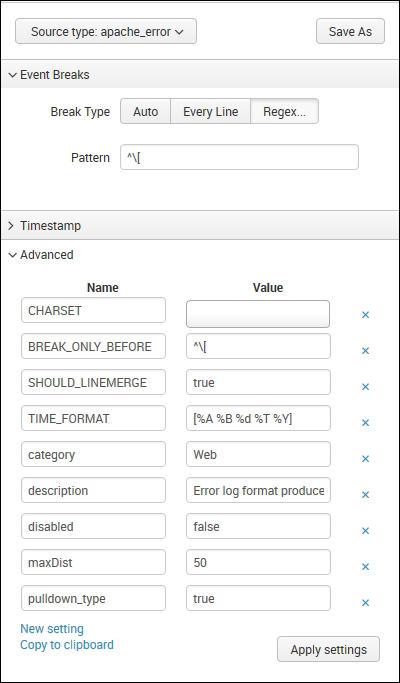Delete the description setting with its X
The width and height of the screenshot is (400, 683).
click(365, 495)
